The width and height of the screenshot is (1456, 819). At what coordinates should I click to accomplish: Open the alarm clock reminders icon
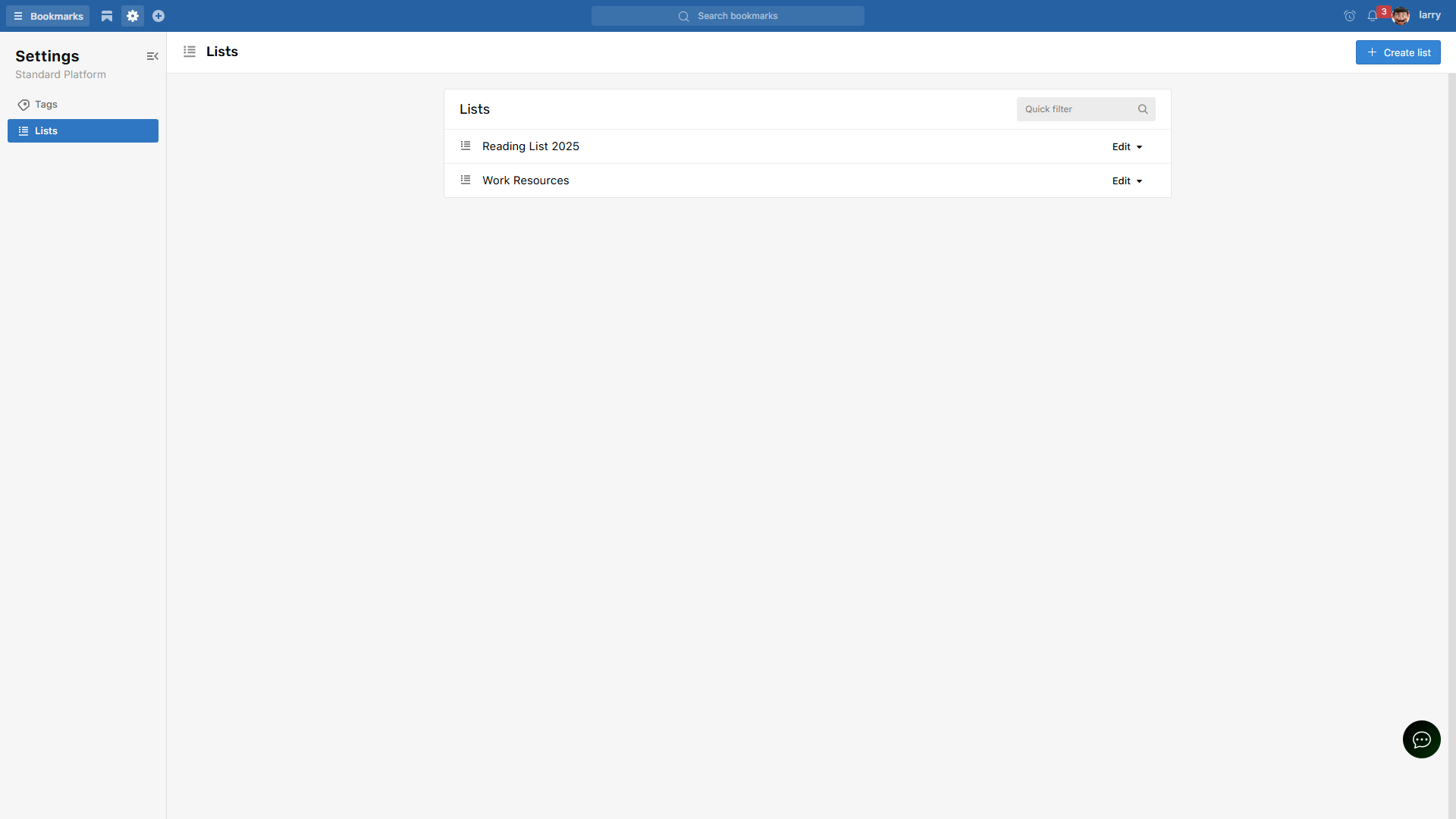point(1350,16)
